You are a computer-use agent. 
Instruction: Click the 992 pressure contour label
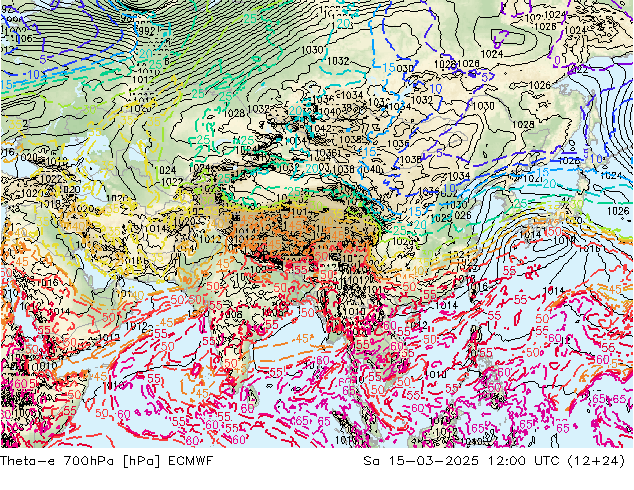[x=146, y=30]
